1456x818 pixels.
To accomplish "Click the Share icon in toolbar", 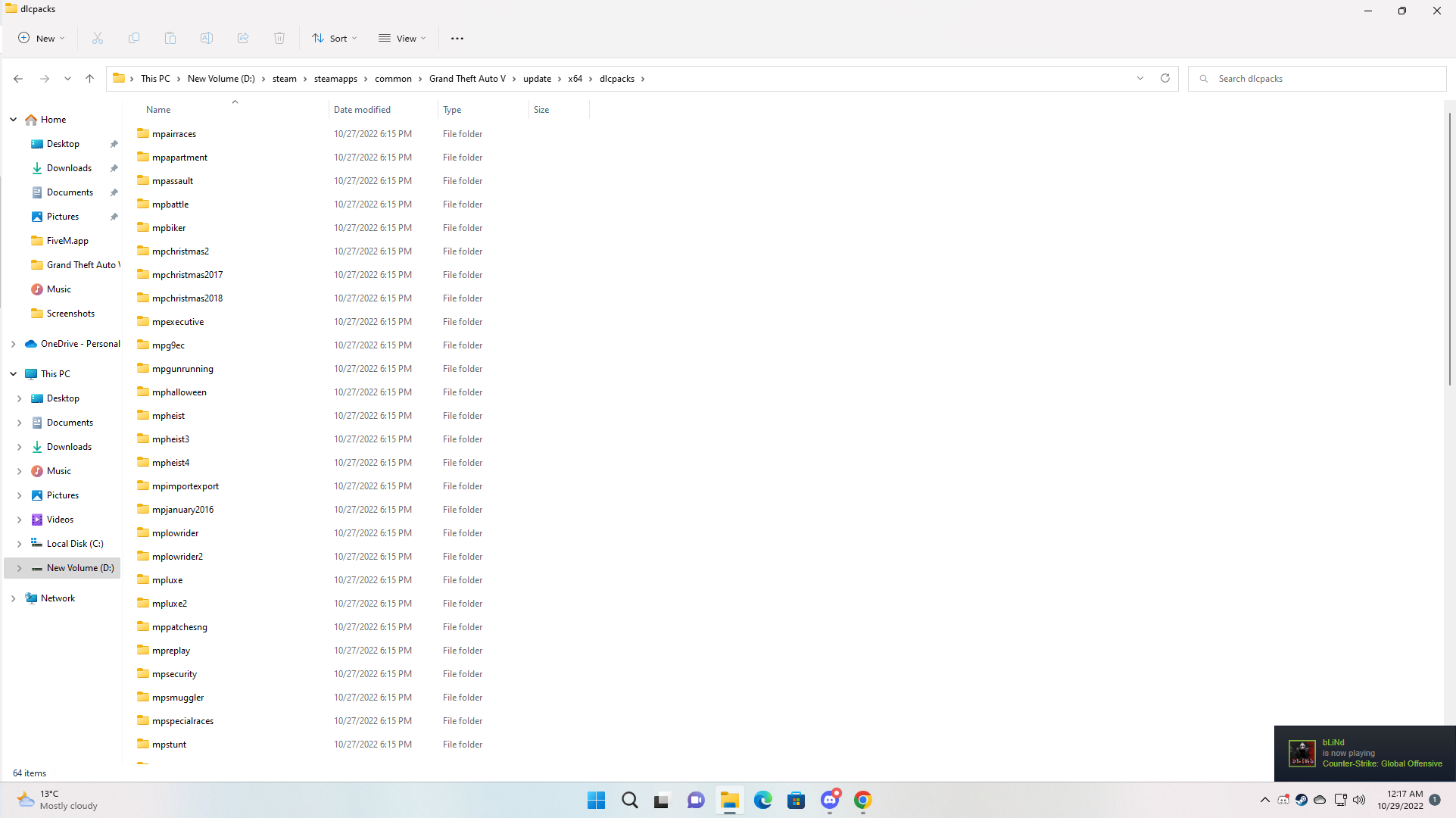I will tap(243, 38).
